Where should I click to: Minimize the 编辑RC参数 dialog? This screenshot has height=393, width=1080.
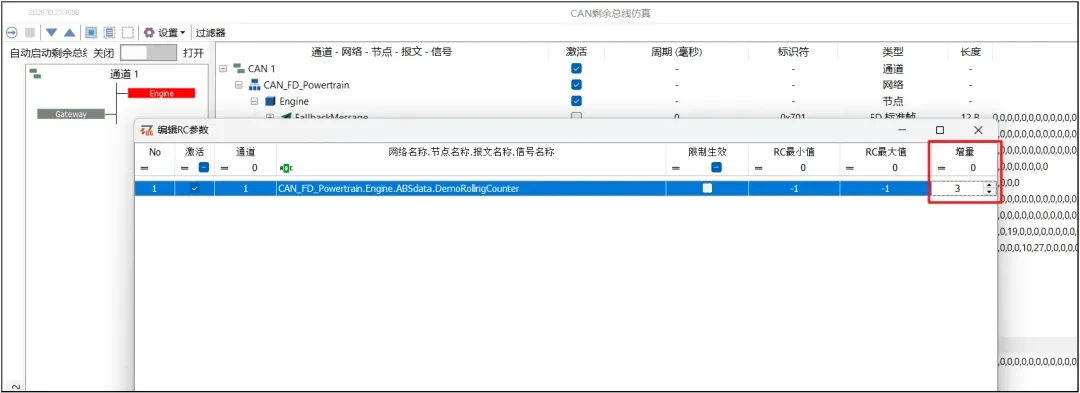click(902, 129)
